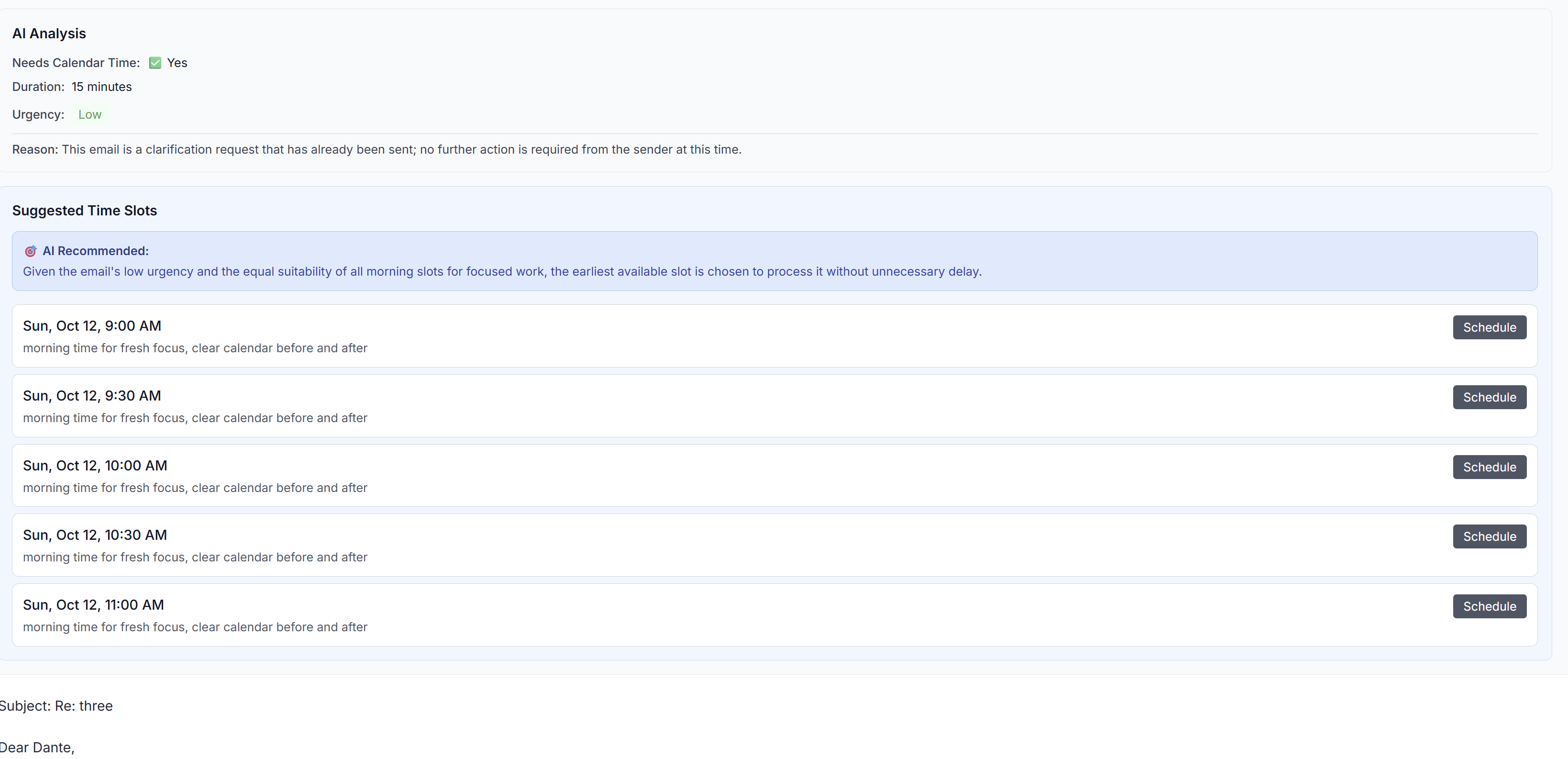Click the AI Analysis heading

tap(49, 33)
